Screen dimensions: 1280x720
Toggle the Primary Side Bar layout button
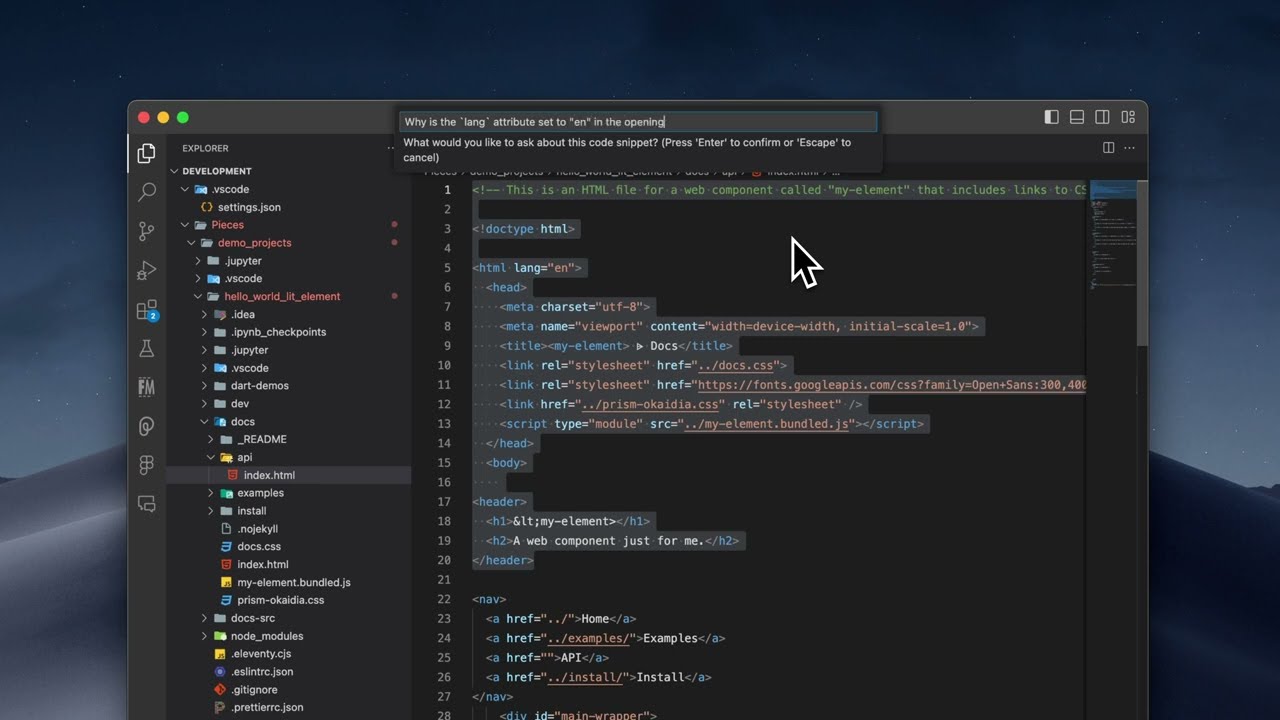1051,117
